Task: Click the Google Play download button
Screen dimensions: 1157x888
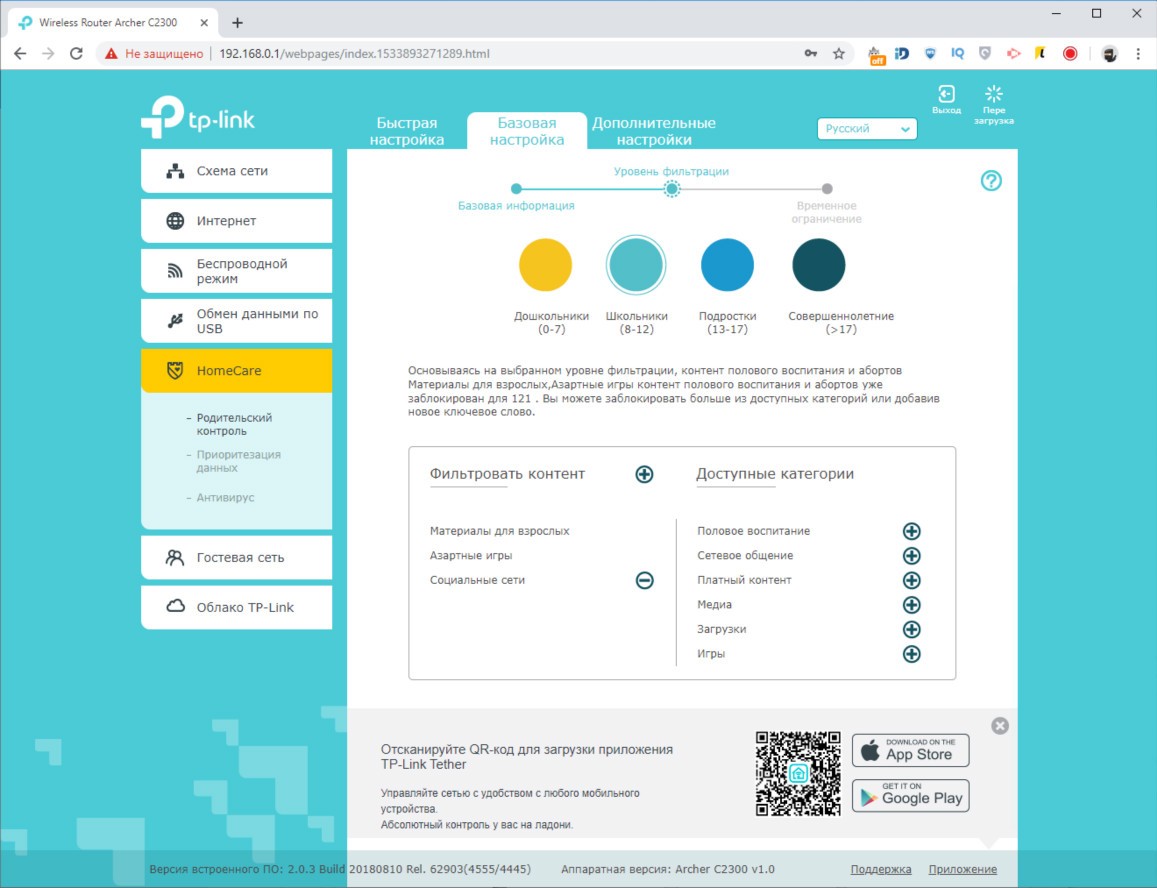Action: coord(910,796)
